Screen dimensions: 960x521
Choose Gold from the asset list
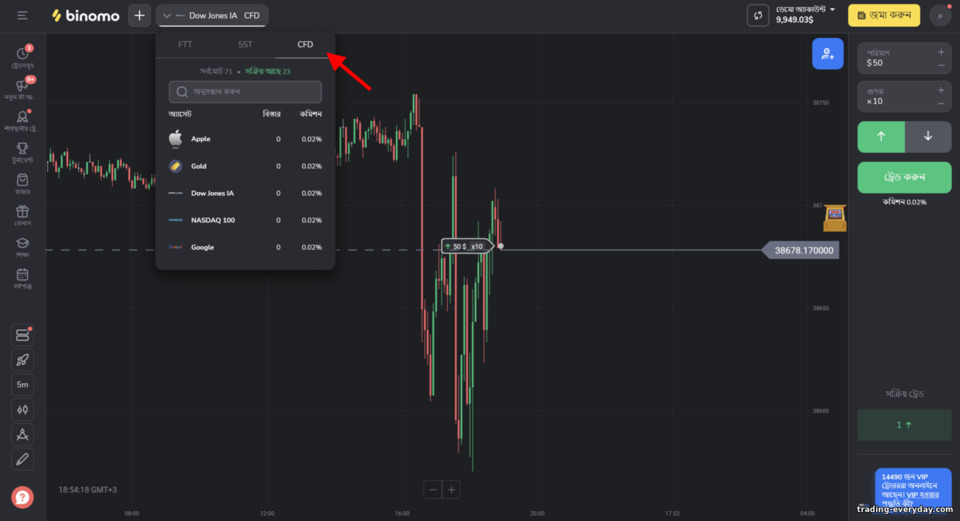245,166
